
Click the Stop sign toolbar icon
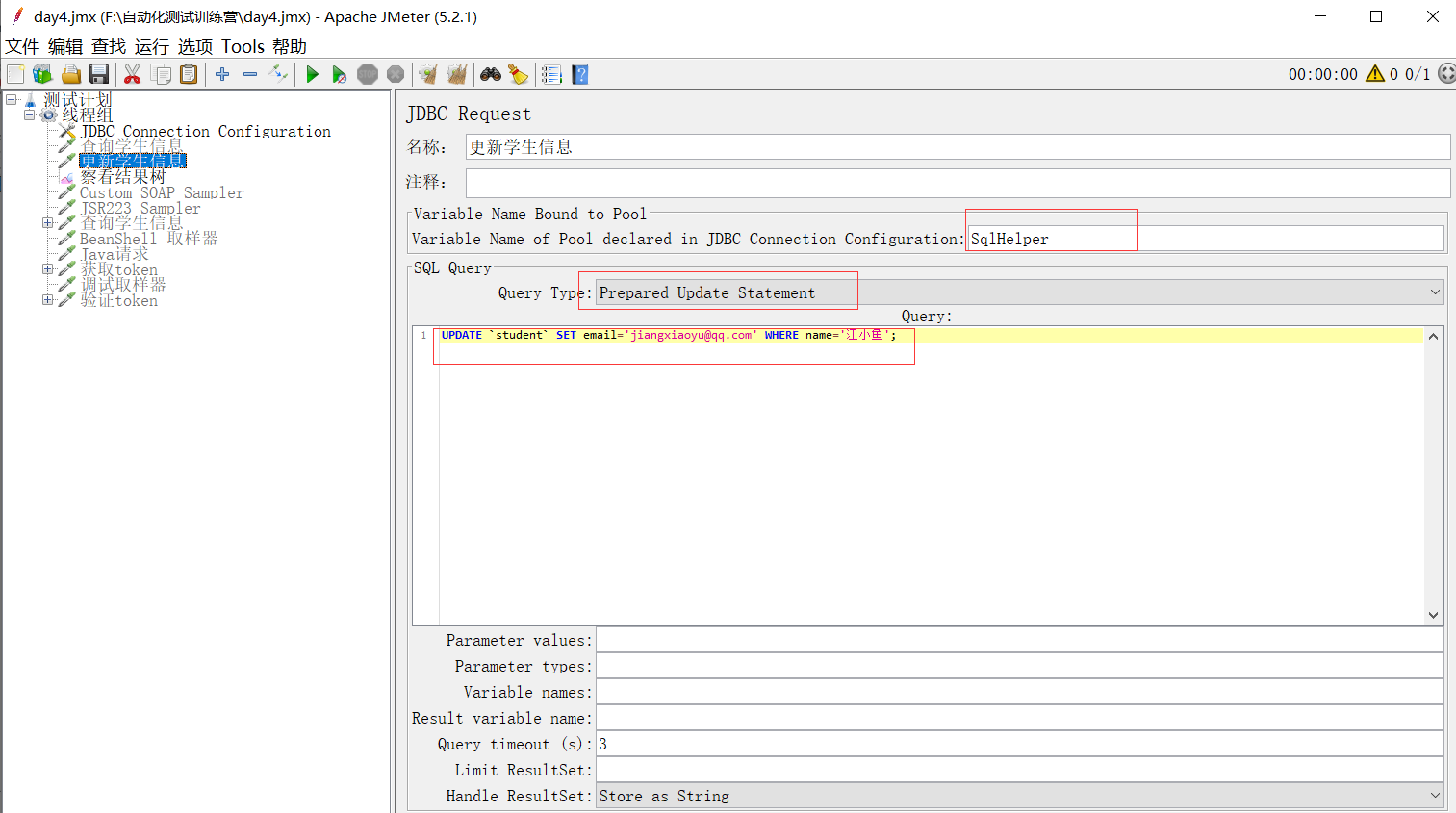[368, 74]
